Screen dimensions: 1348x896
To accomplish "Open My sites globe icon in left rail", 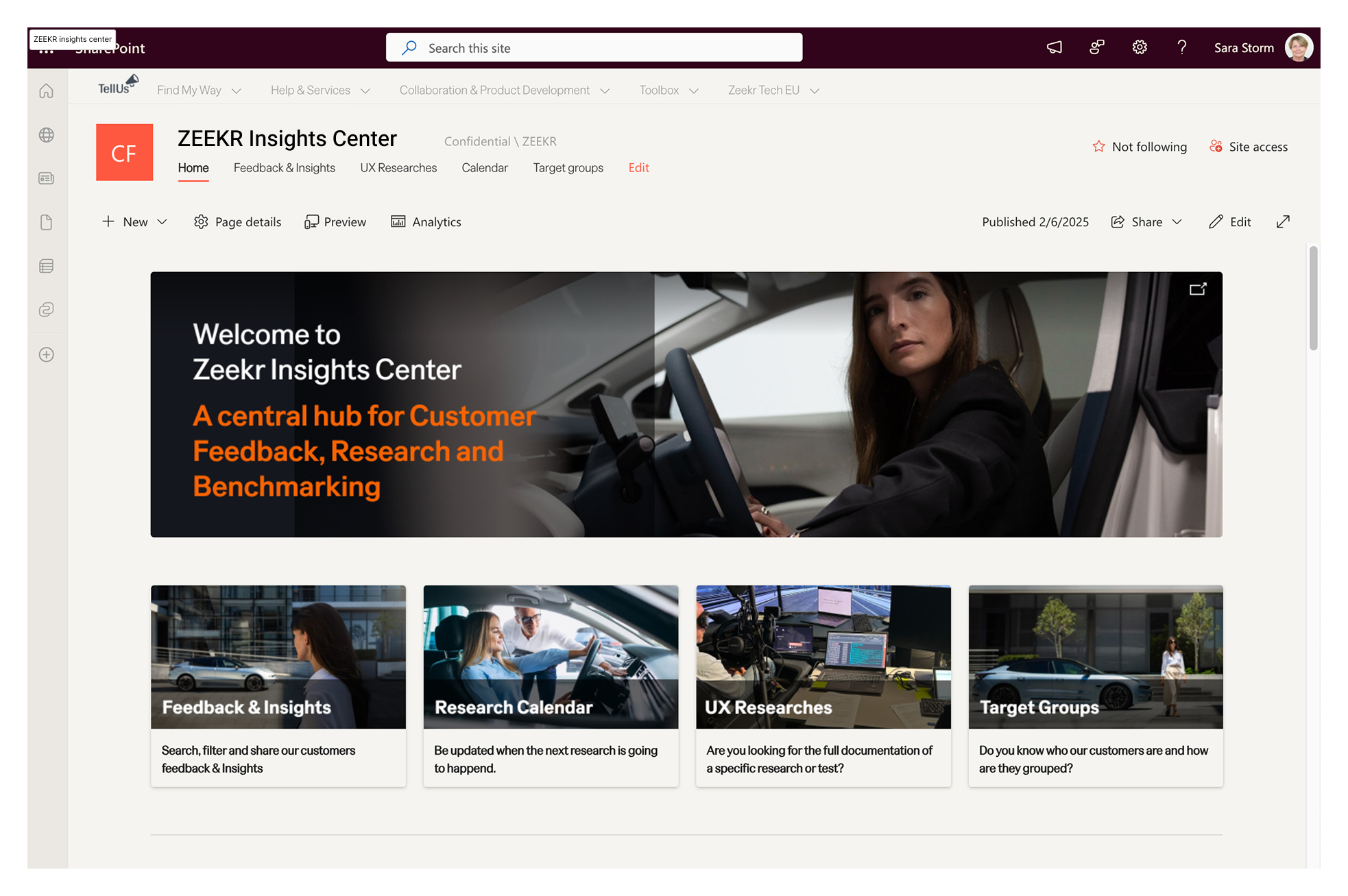I will [47, 135].
